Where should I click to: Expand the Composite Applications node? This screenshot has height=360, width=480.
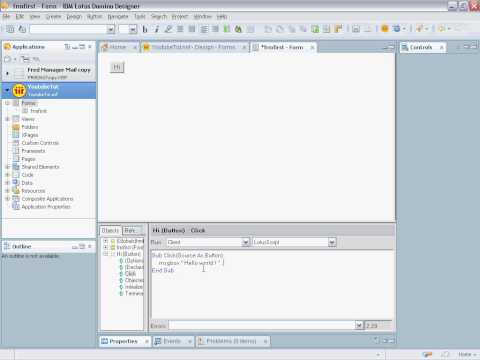(x=7, y=199)
